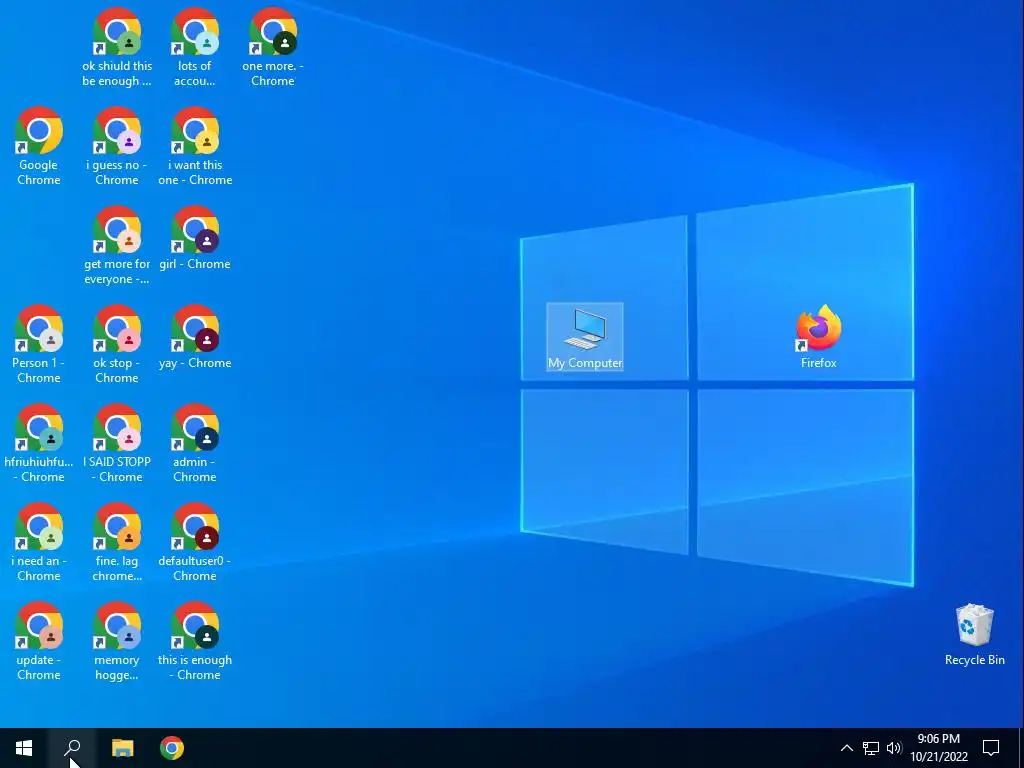Open the notification Action Center

tap(991, 748)
